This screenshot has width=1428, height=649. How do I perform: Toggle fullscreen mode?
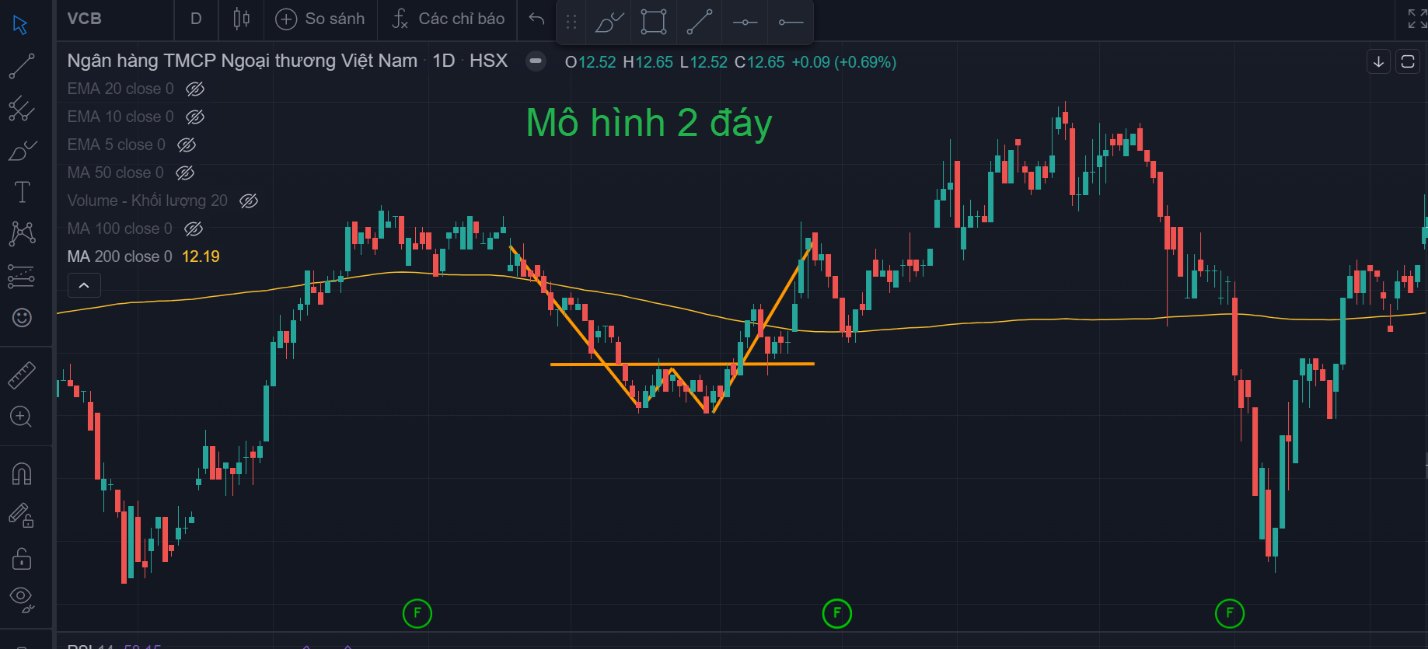(x=1416, y=18)
